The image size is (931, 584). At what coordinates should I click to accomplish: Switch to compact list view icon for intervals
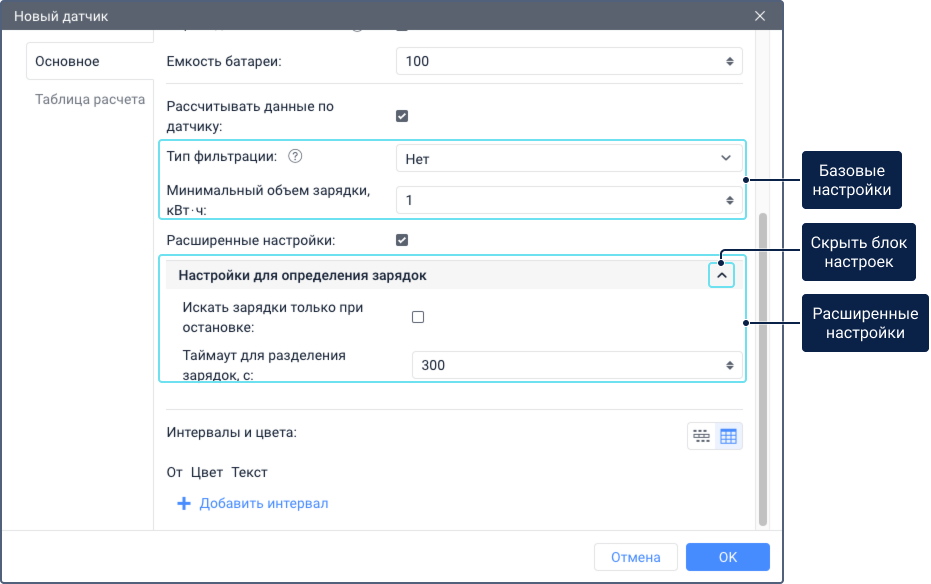pos(701,436)
